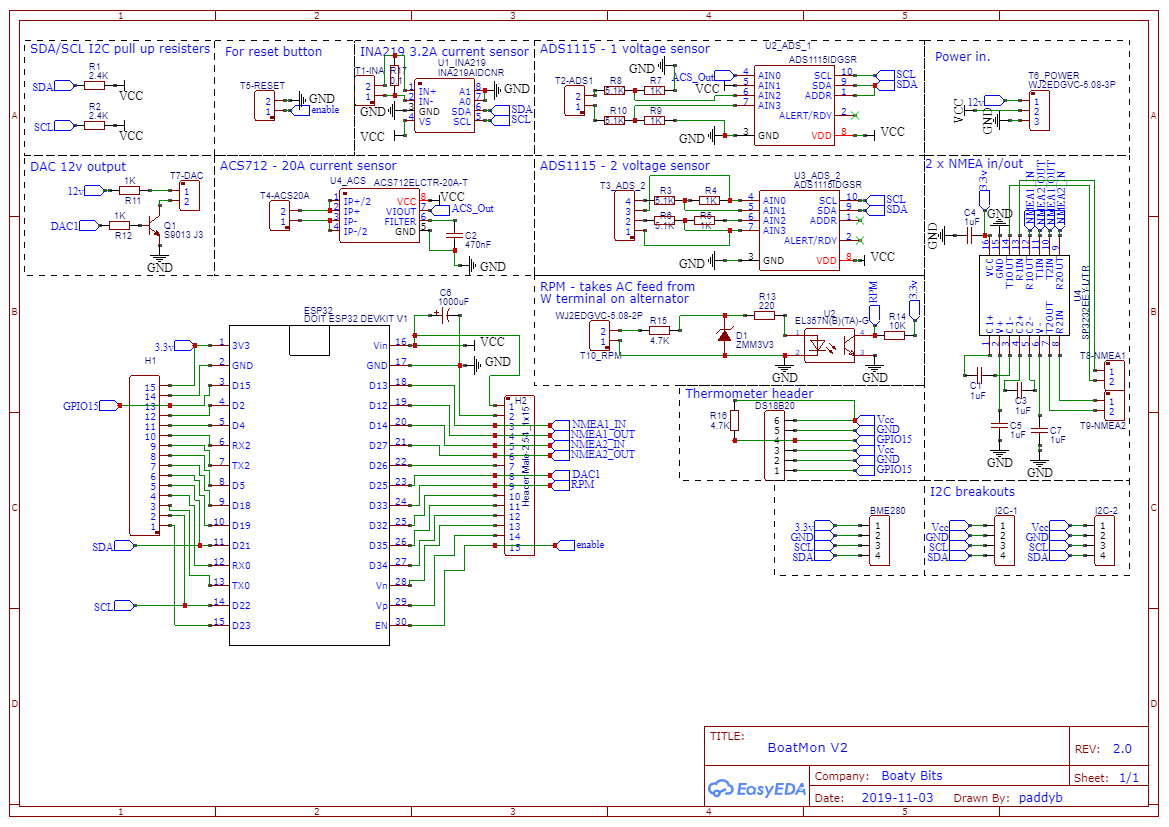The image size is (1169, 827).
Task: Select the BME280 header symbol
Action: (880, 541)
